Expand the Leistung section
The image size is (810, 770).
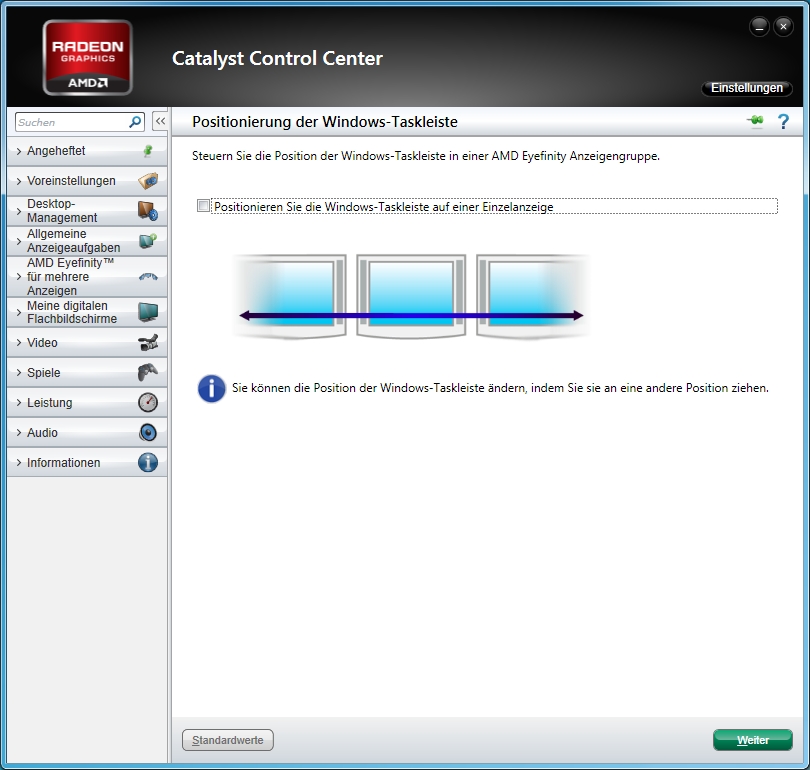pos(87,402)
